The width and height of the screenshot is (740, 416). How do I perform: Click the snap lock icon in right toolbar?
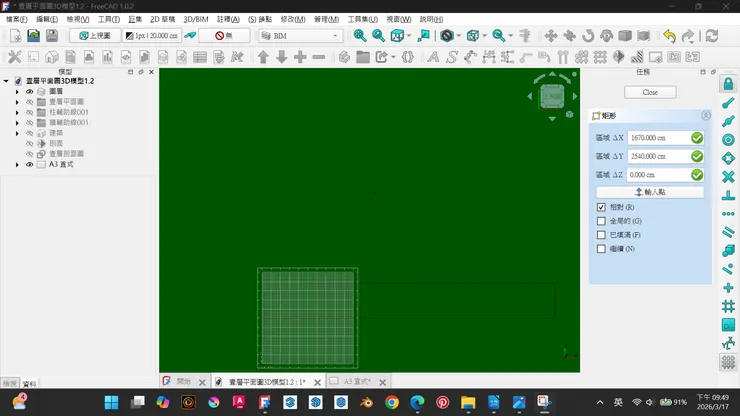click(728, 84)
